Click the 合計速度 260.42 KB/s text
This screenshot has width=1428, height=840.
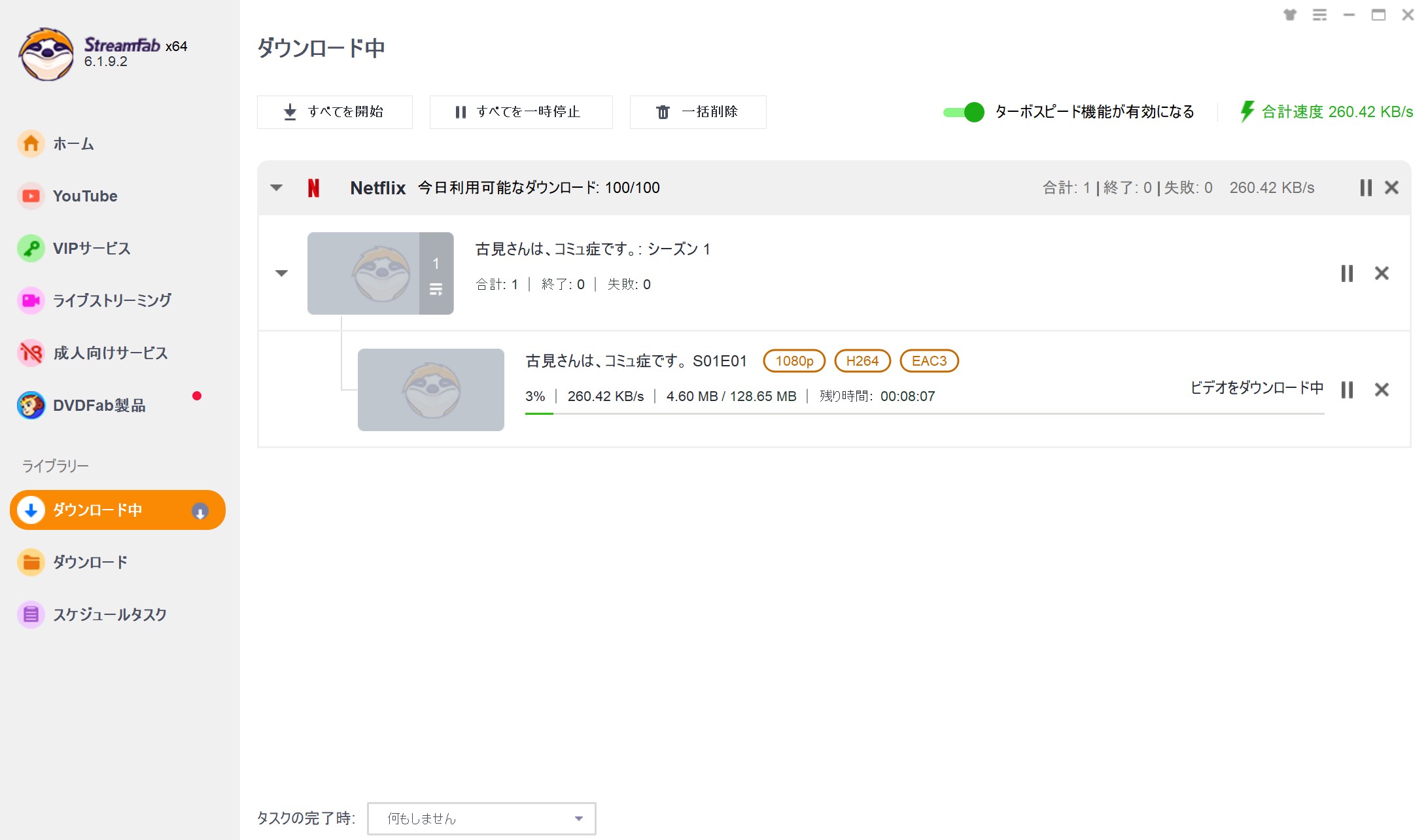1337,112
